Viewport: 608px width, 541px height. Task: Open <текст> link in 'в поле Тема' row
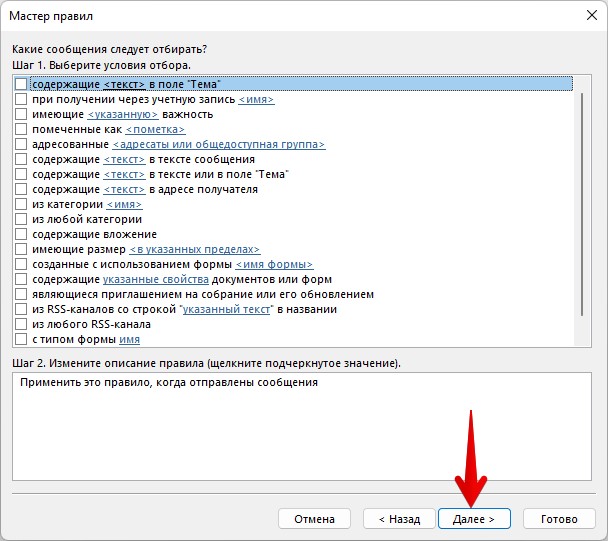click(x=124, y=84)
